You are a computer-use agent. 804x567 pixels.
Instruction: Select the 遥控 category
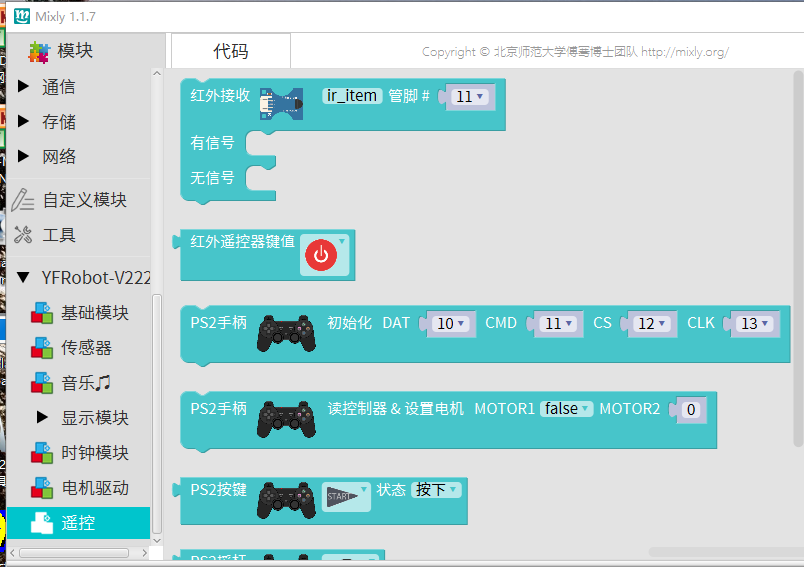[x=78, y=522]
